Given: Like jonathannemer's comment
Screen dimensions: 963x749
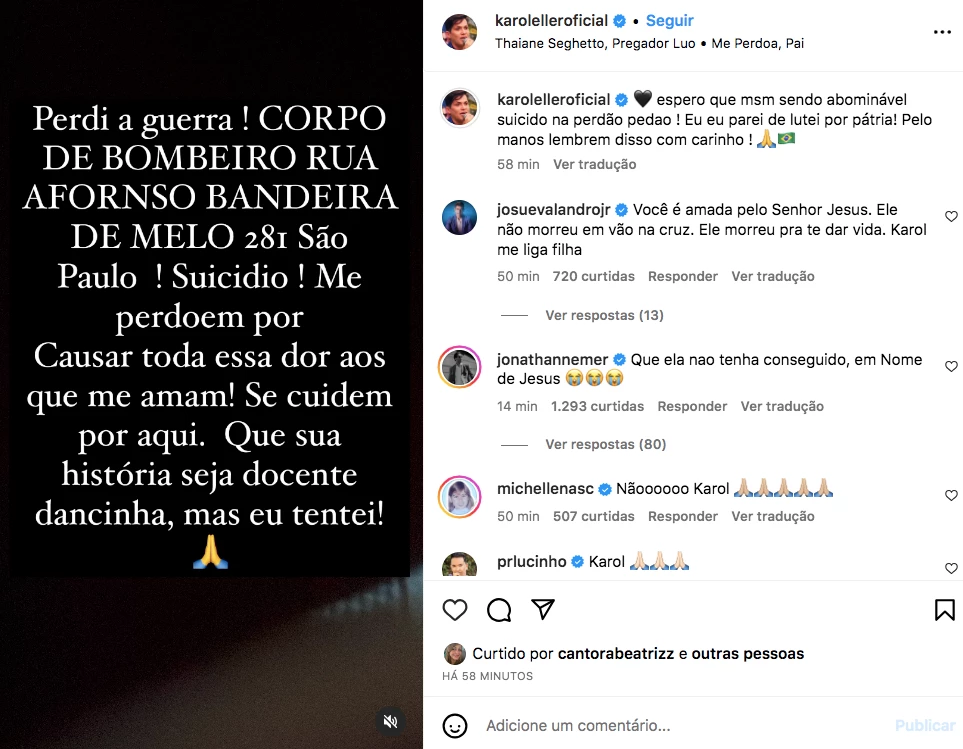Looking at the screenshot, I should (951, 366).
